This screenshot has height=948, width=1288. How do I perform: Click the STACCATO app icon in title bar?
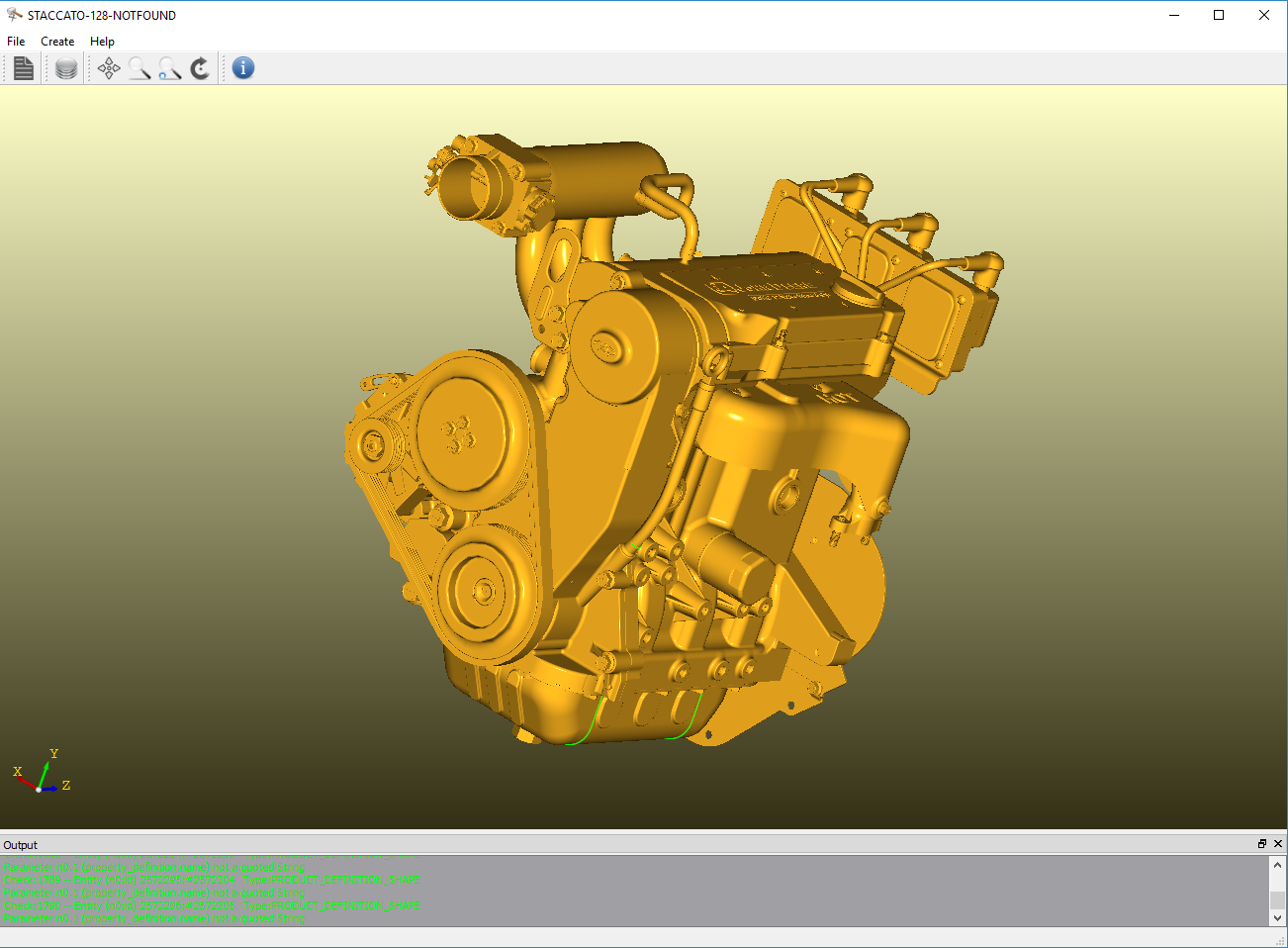(x=15, y=15)
